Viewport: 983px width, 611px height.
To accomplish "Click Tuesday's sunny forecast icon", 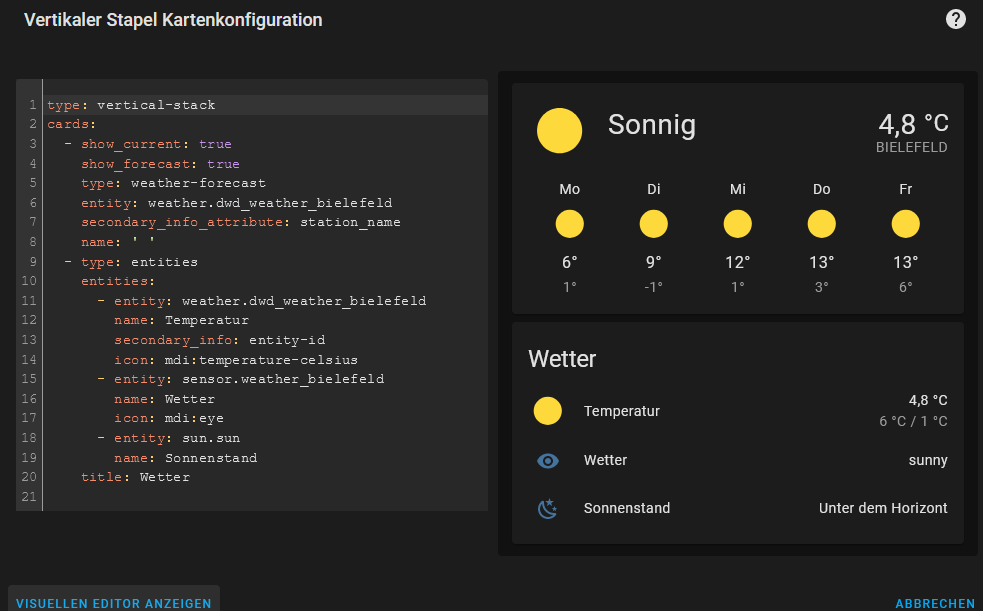I will (x=653, y=224).
